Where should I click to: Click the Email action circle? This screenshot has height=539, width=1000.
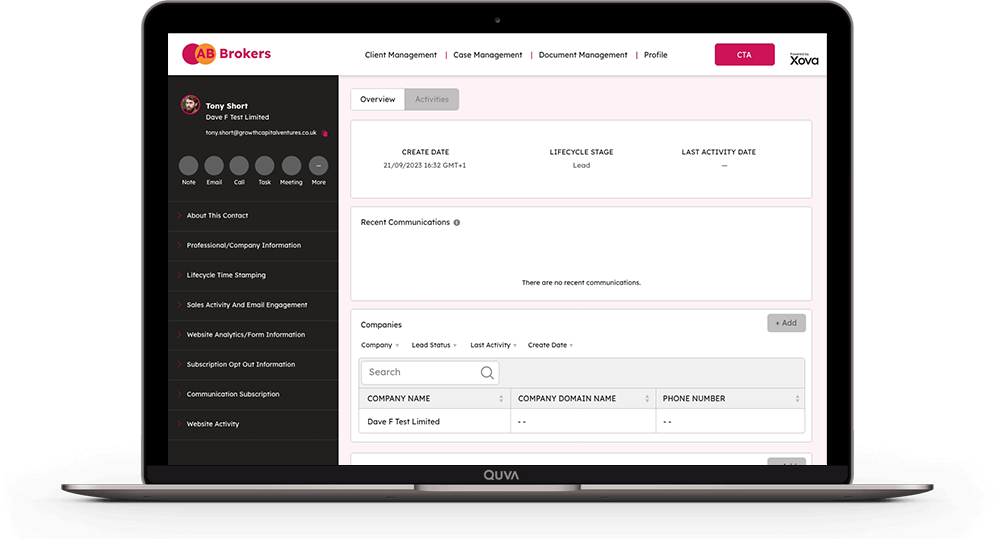pos(214,166)
